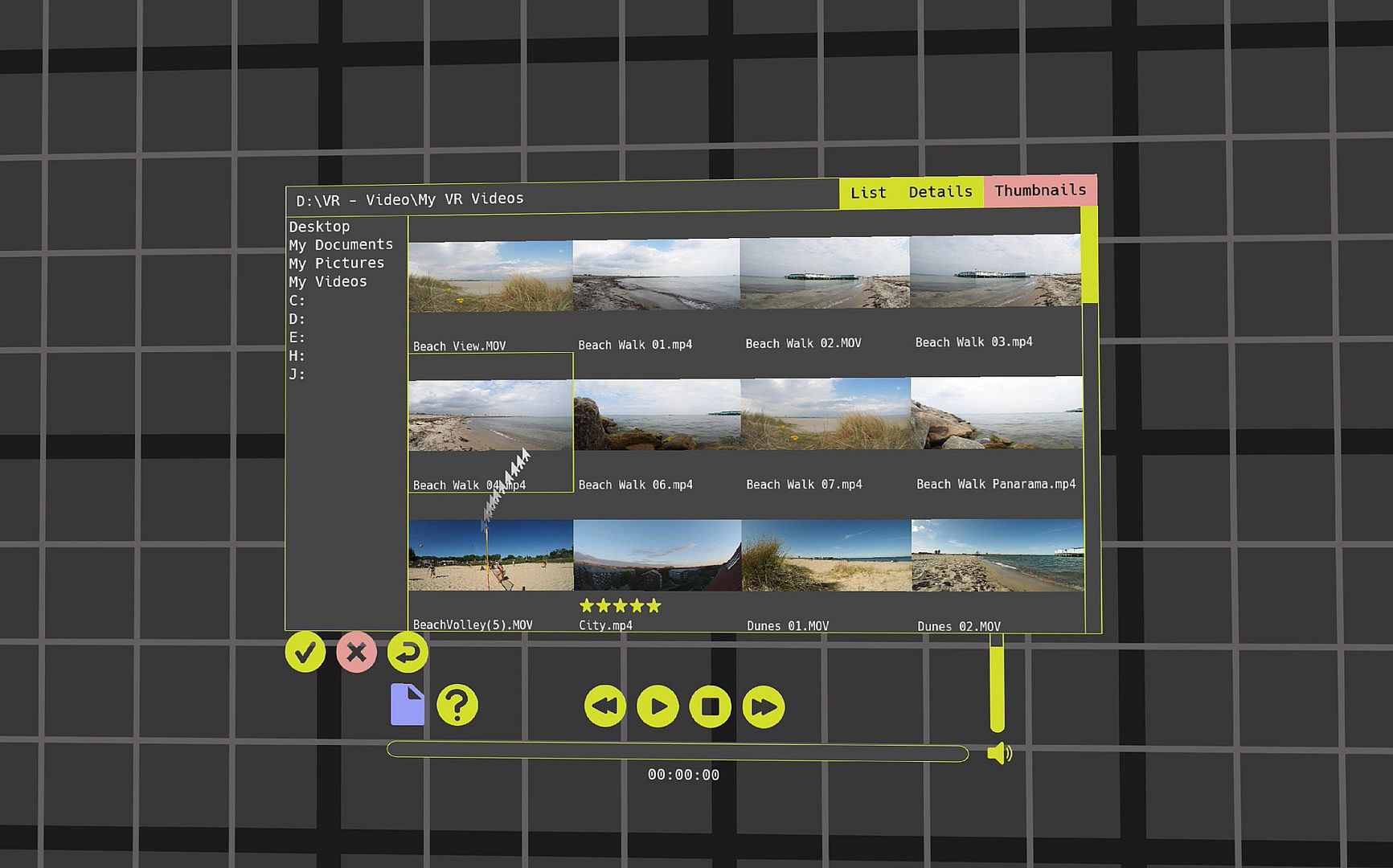Click the file browser vertical scrollbar
Viewport: 1393px width, 868px height.
click(x=1089, y=256)
